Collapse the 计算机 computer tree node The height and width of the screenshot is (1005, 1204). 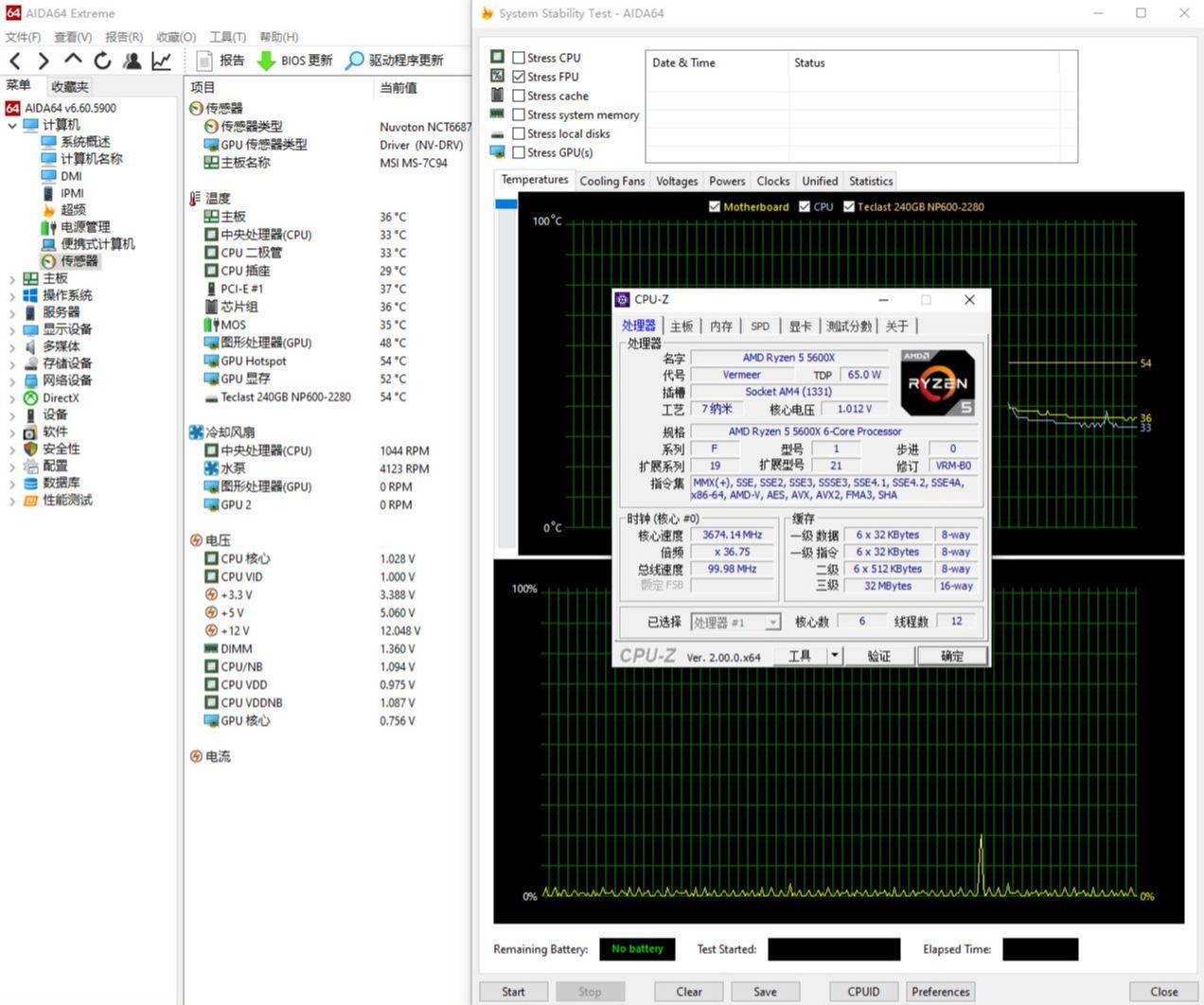click(12, 125)
